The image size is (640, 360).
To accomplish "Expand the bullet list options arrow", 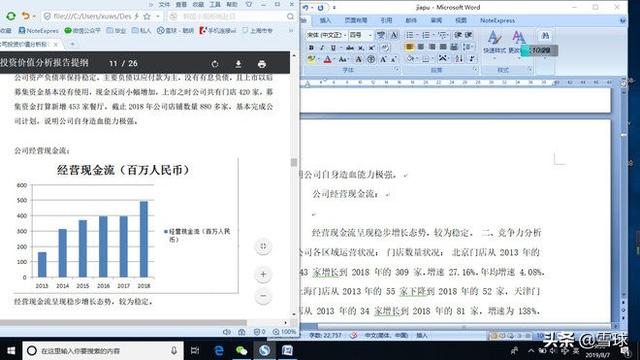I will click(417, 35).
